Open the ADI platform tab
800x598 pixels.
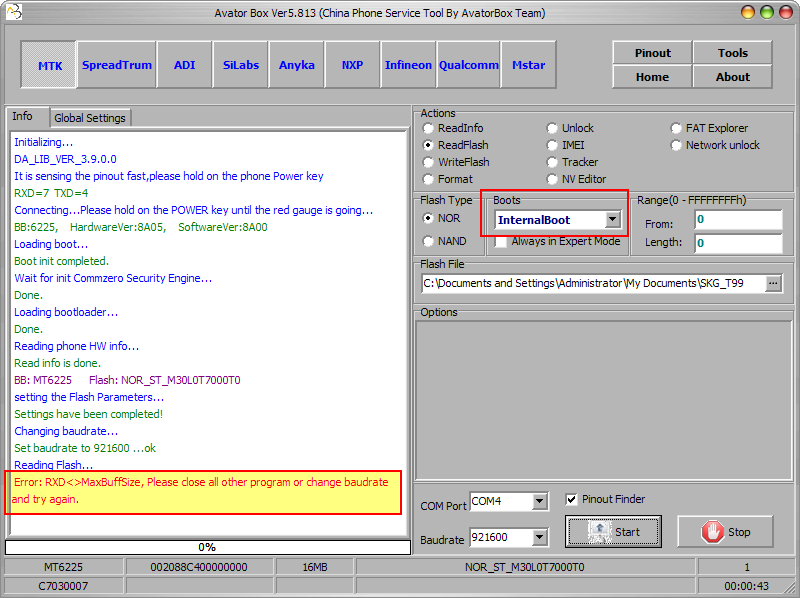click(185, 65)
